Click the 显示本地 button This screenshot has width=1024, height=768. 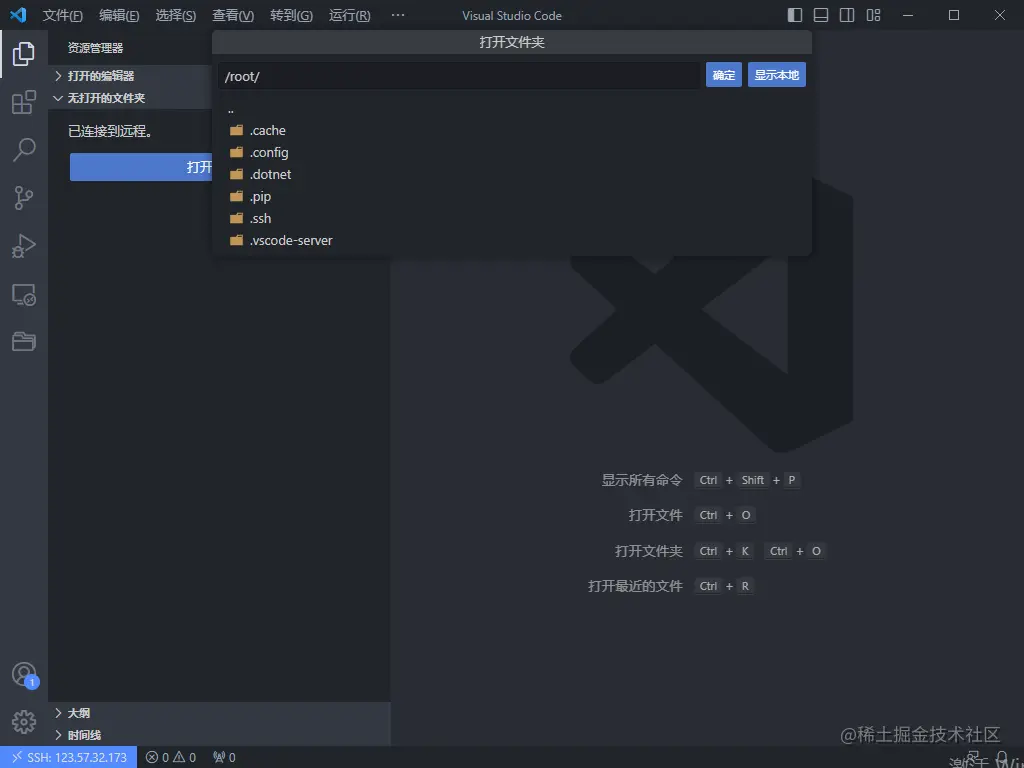tap(776, 75)
